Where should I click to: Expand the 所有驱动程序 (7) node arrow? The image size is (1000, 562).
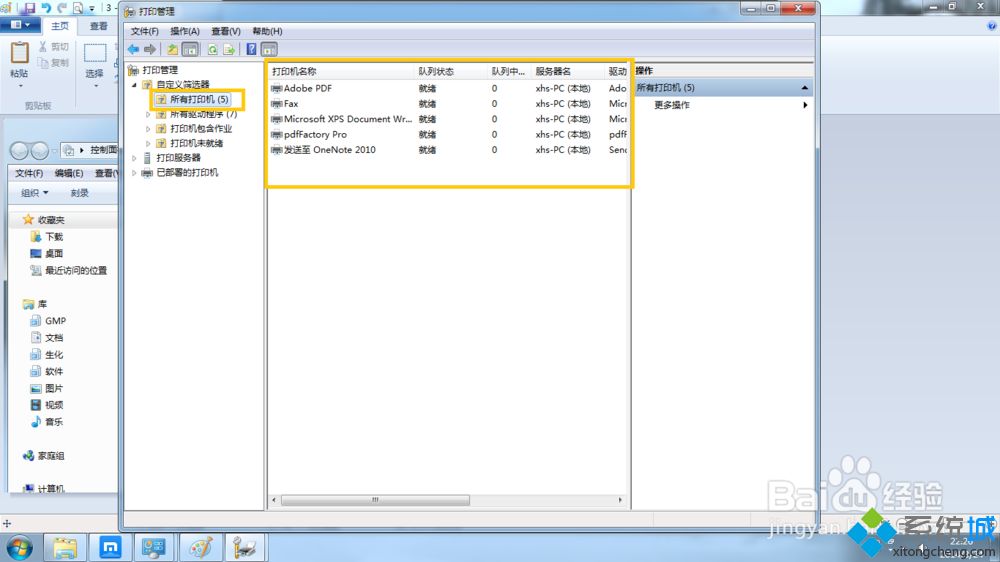point(148,114)
